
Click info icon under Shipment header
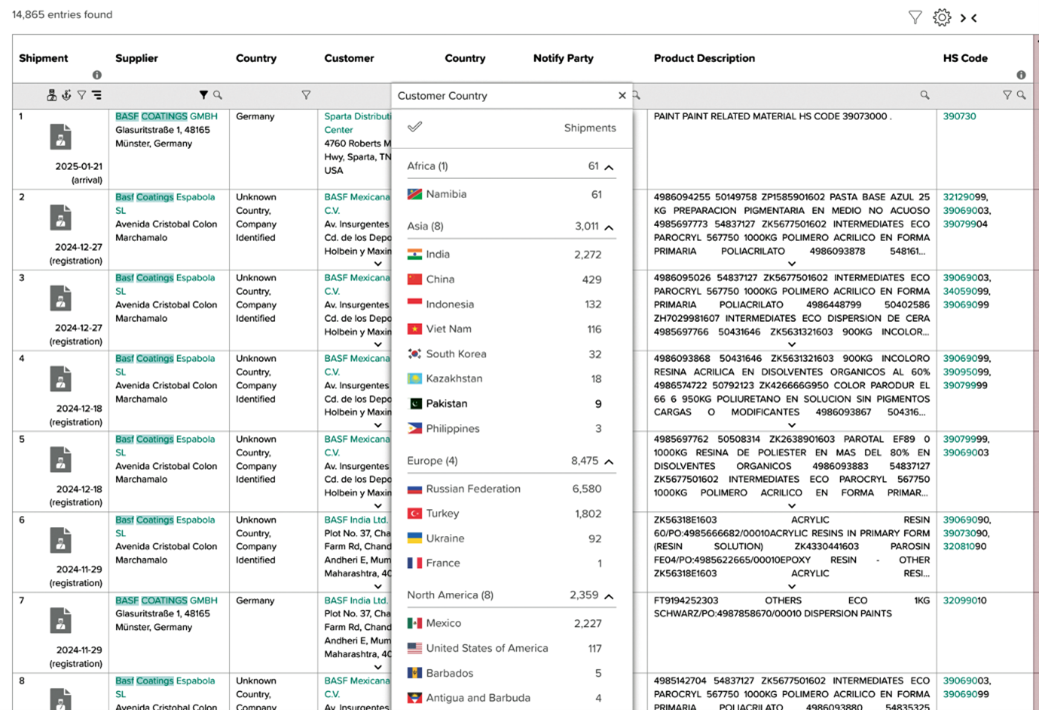97,75
